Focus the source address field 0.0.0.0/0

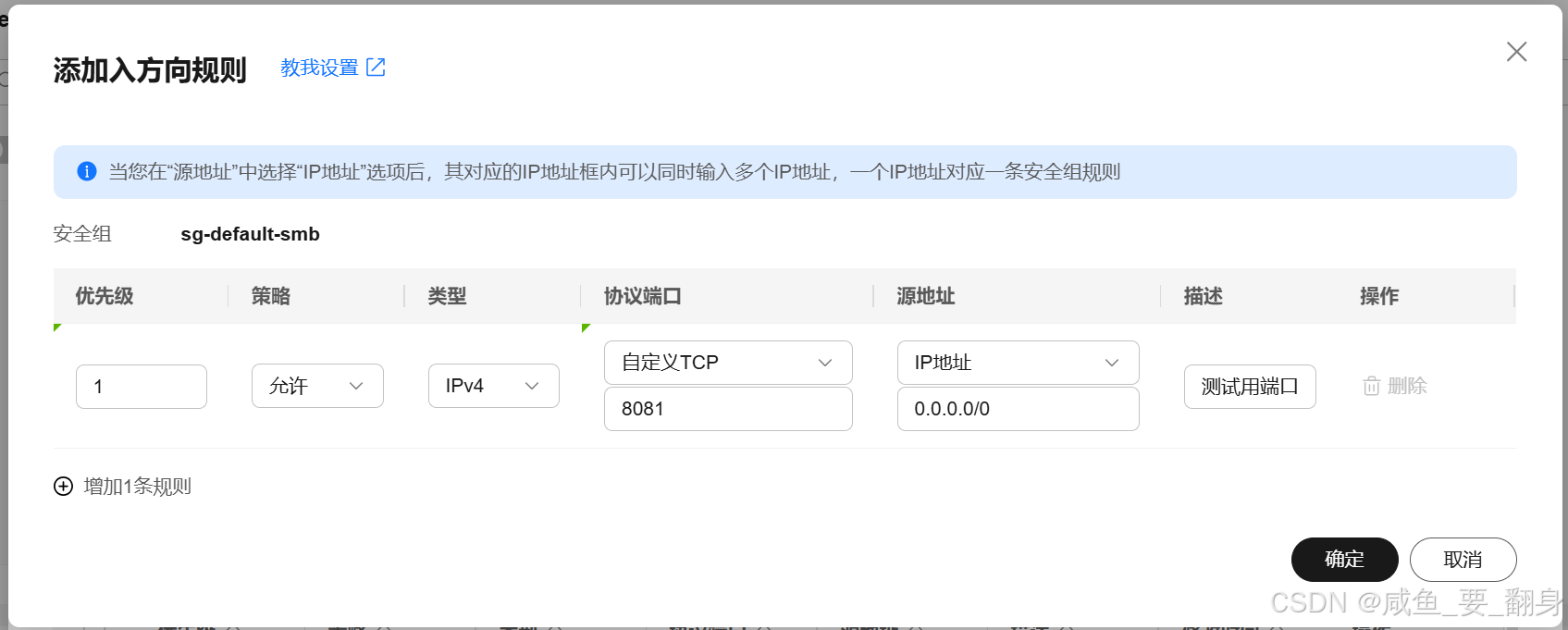[1018, 409]
